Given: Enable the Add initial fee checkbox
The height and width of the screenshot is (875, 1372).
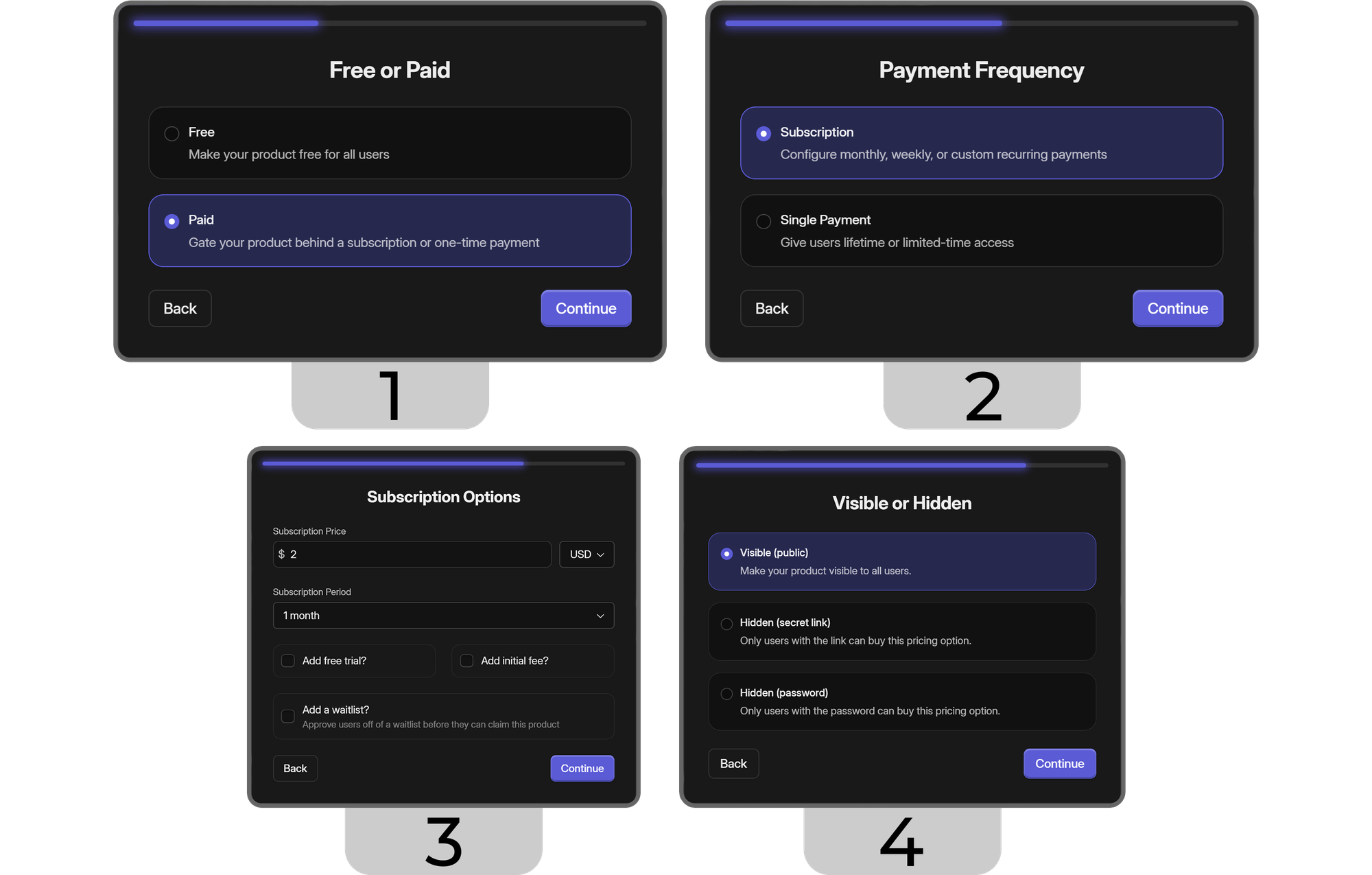Looking at the screenshot, I should point(465,659).
